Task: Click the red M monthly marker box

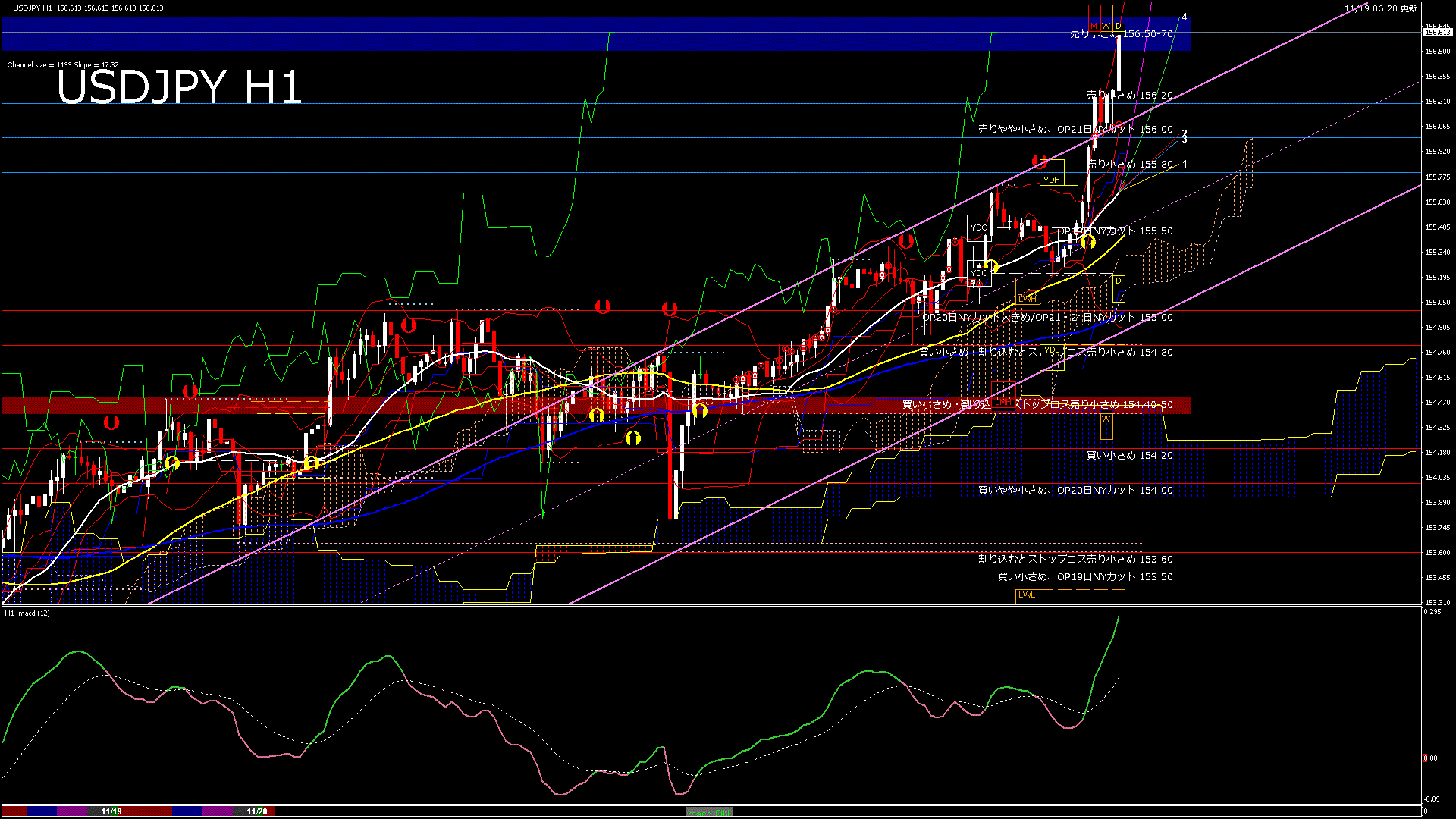Action: click(1094, 26)
